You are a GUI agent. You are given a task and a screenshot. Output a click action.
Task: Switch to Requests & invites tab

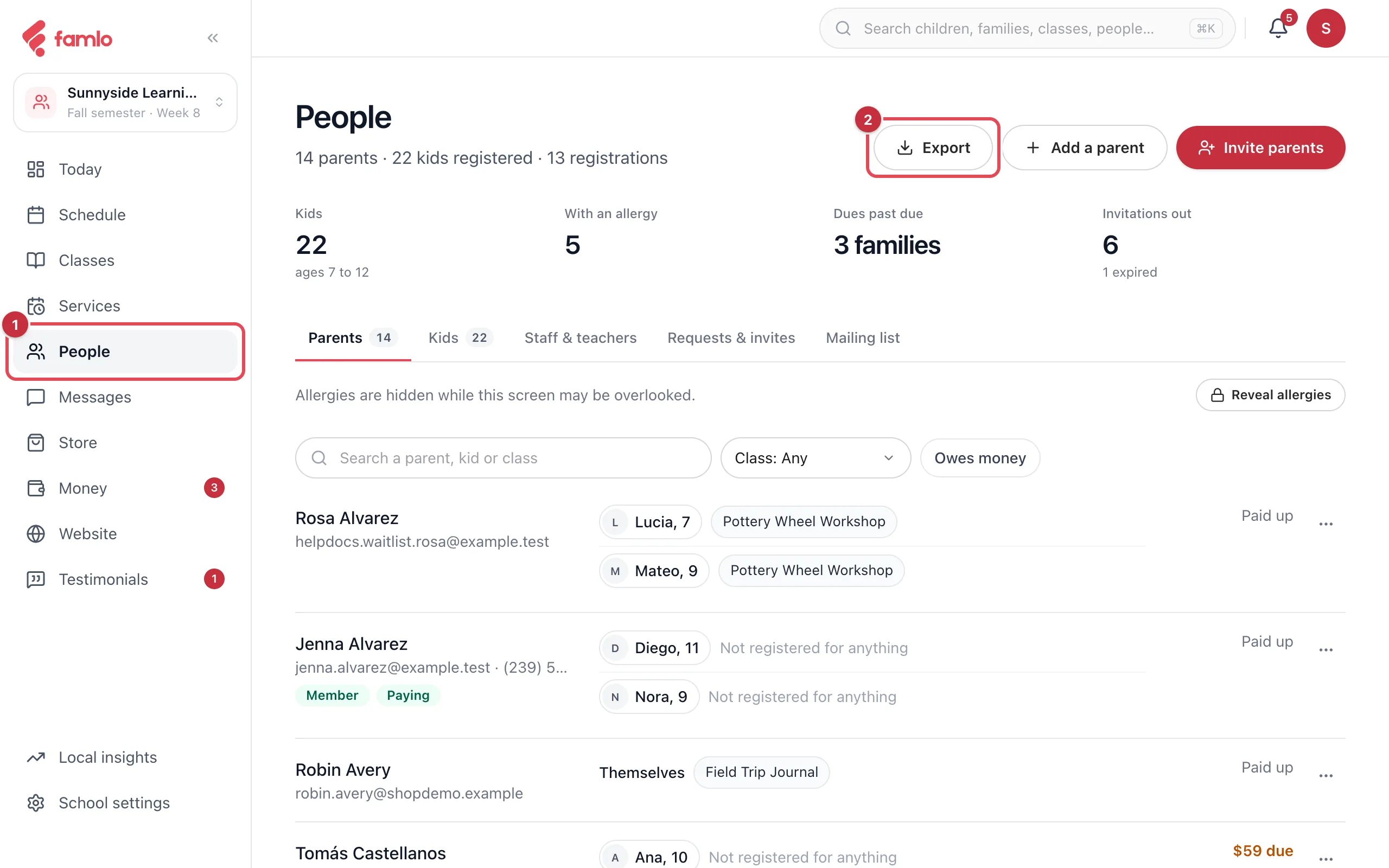pos(731,337)
